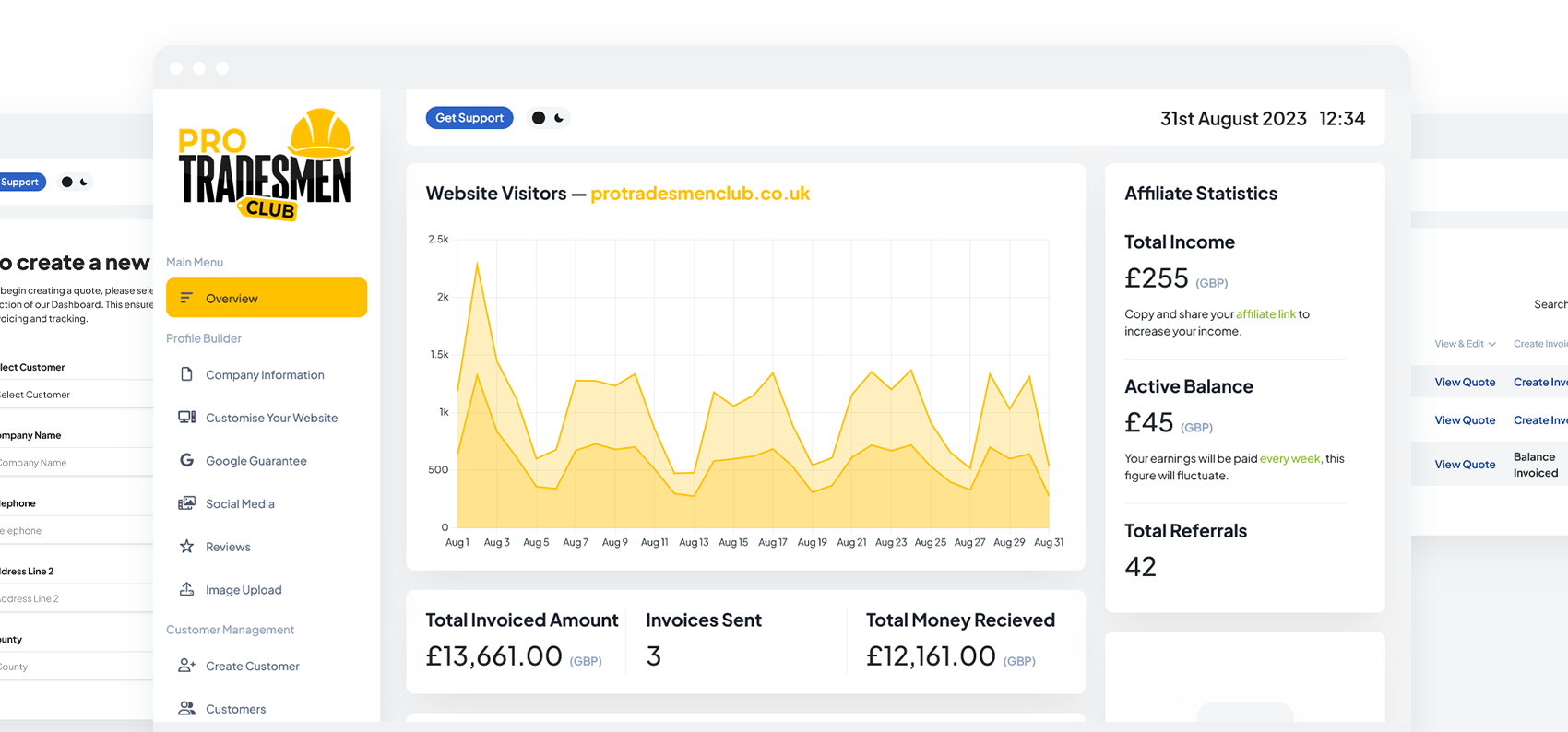This screenshot has width=1568, height=732.
Task: Toggle dark mode moon in main header
Action: pyautogui.click(x=559, y=118)
